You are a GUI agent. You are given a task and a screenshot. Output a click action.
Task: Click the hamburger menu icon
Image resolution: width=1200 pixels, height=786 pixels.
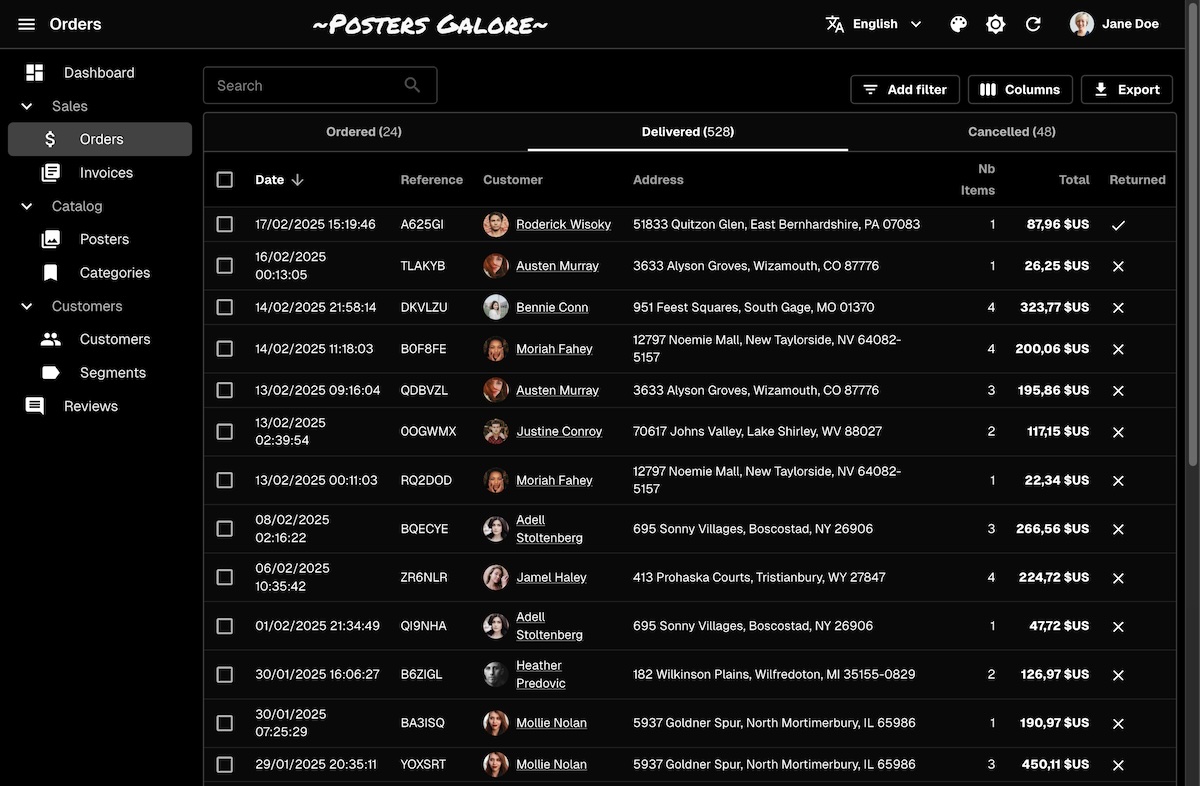pos(27,24)
